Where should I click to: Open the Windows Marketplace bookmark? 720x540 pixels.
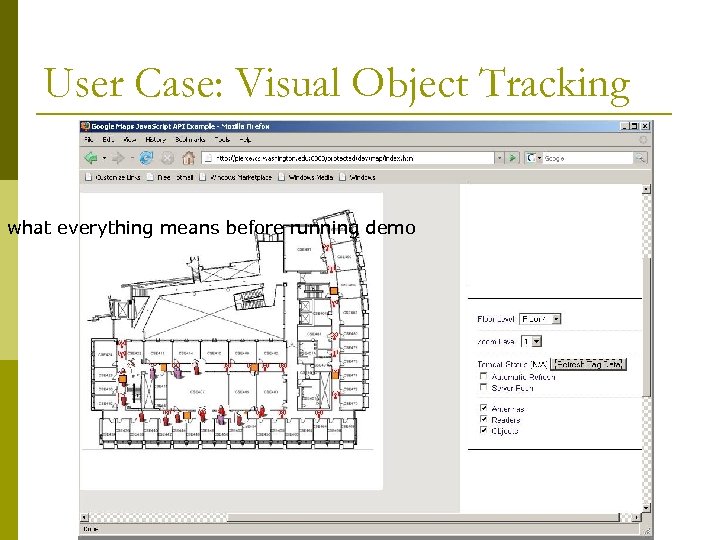236,177
